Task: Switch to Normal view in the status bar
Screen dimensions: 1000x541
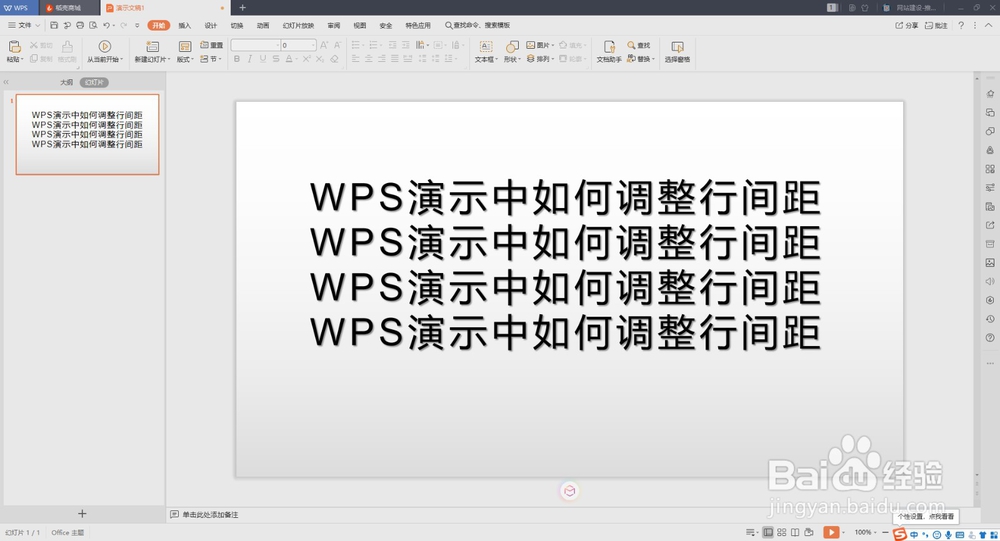Action: pyautogui.click(x=768, y=532)
